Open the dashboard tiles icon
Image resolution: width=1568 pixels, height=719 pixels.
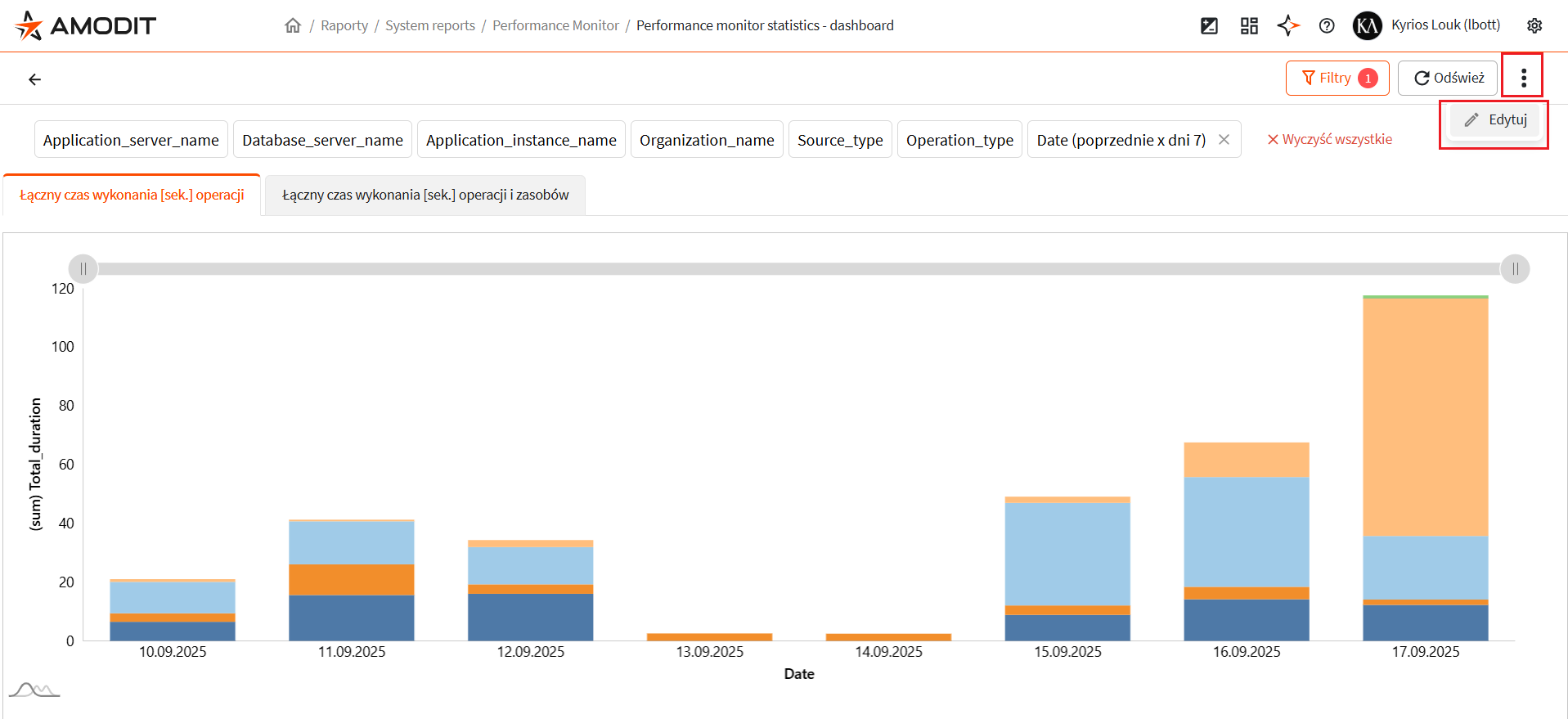click(x=1249, y=25)
